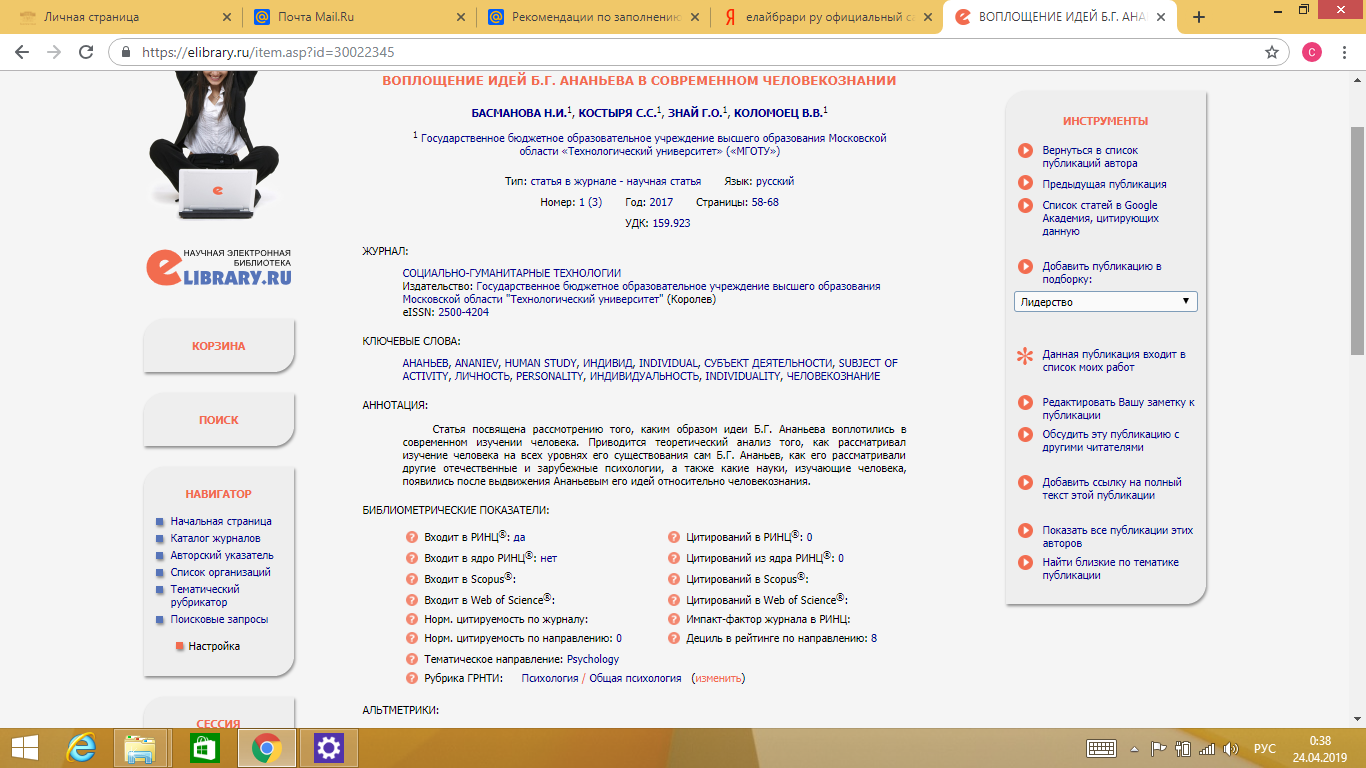Open journal СОЦИАЛЬНО-ГУМАНИТАРНЫЕ ТЕХНОЛОГИИ

click(511, 273)
